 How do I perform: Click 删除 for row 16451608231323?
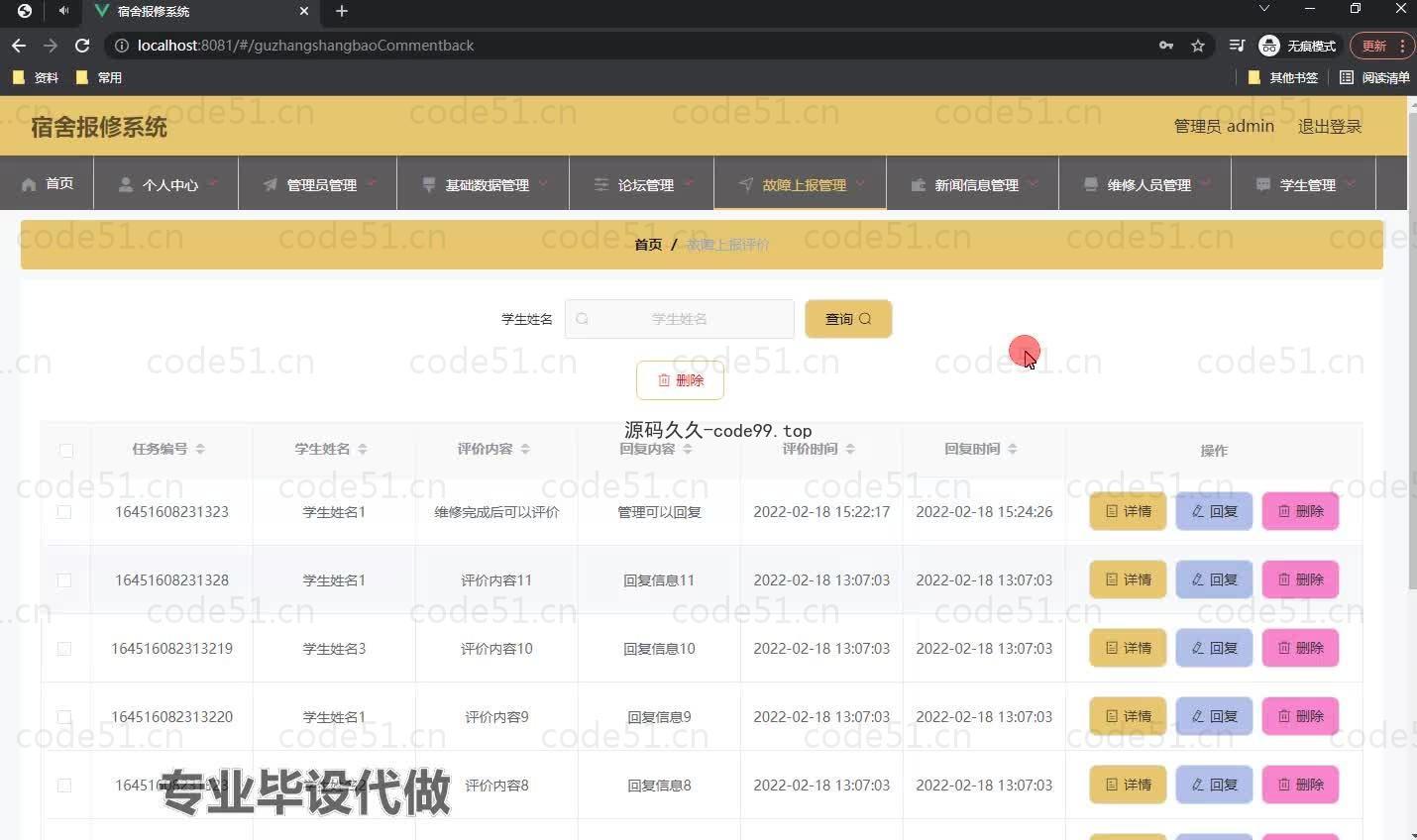tap(1300, 511)
